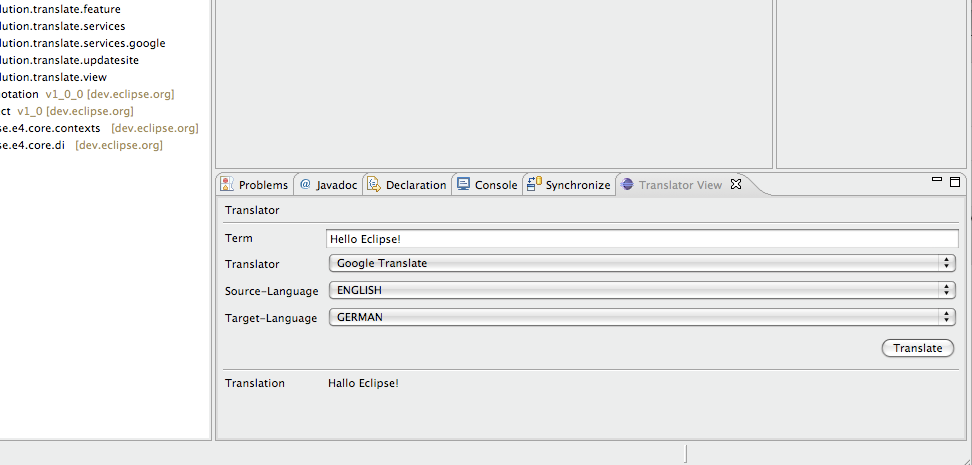The height and width of the screenshot is (465, 972).
Task: Click the Translate button
Action: [x=917, y=348]
